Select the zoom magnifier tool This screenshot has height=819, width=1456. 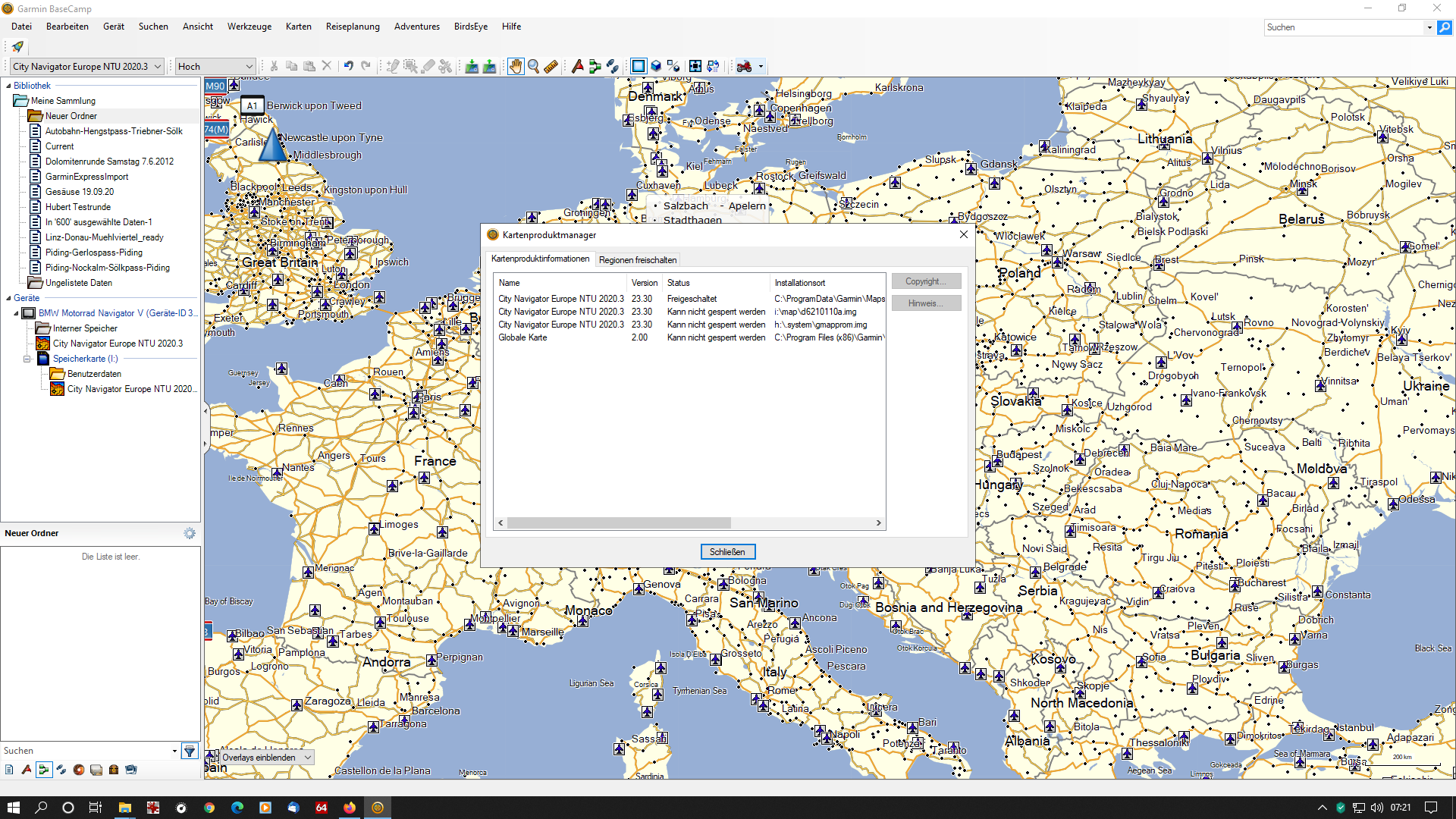click(533, 67)
